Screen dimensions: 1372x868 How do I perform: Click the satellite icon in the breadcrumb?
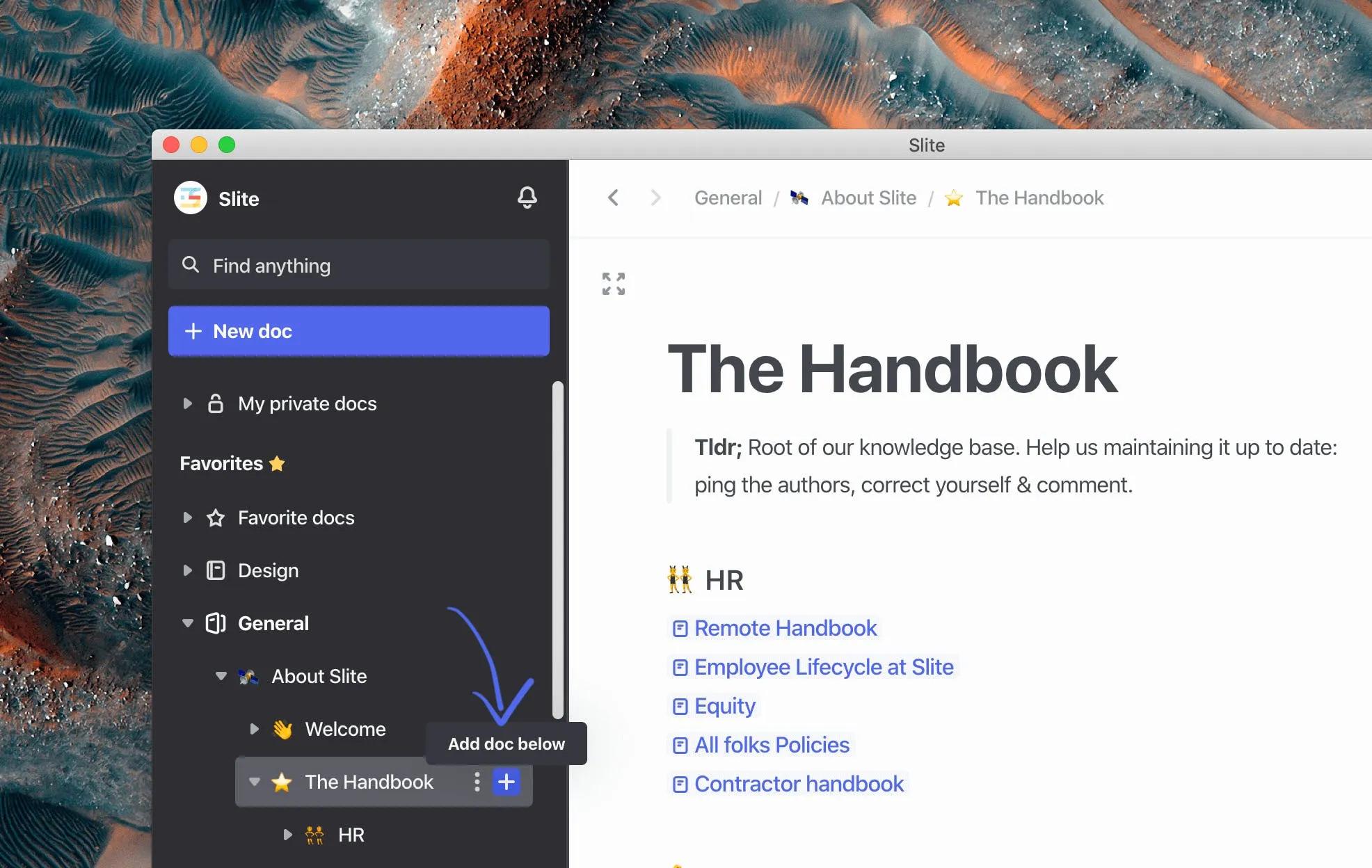(x=799, y=198)
